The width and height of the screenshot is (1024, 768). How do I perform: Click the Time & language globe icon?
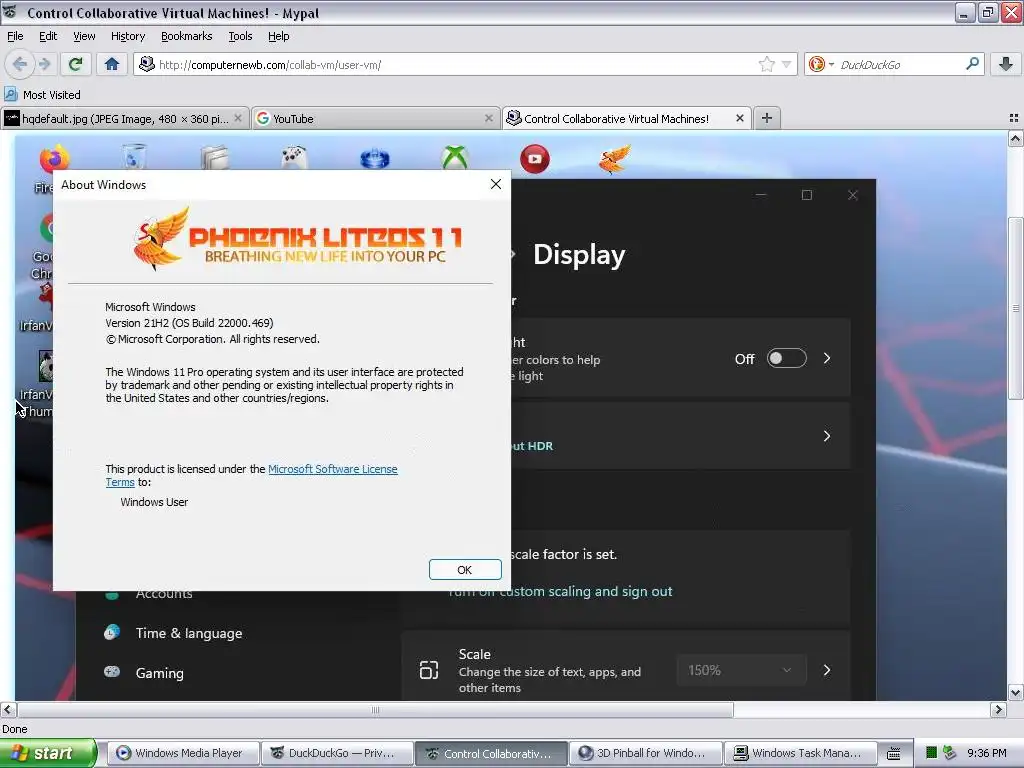(x=112, y=632)
